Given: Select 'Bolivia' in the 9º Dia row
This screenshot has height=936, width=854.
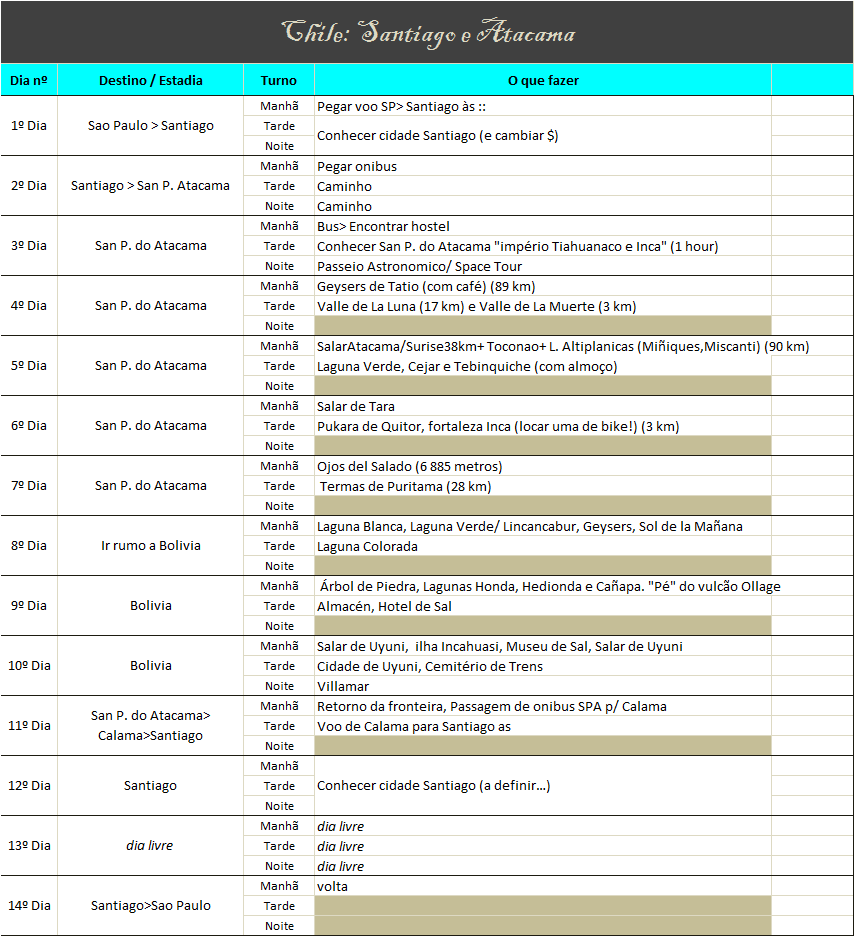Looking at the screenshot, I should (x=150, y=606).
